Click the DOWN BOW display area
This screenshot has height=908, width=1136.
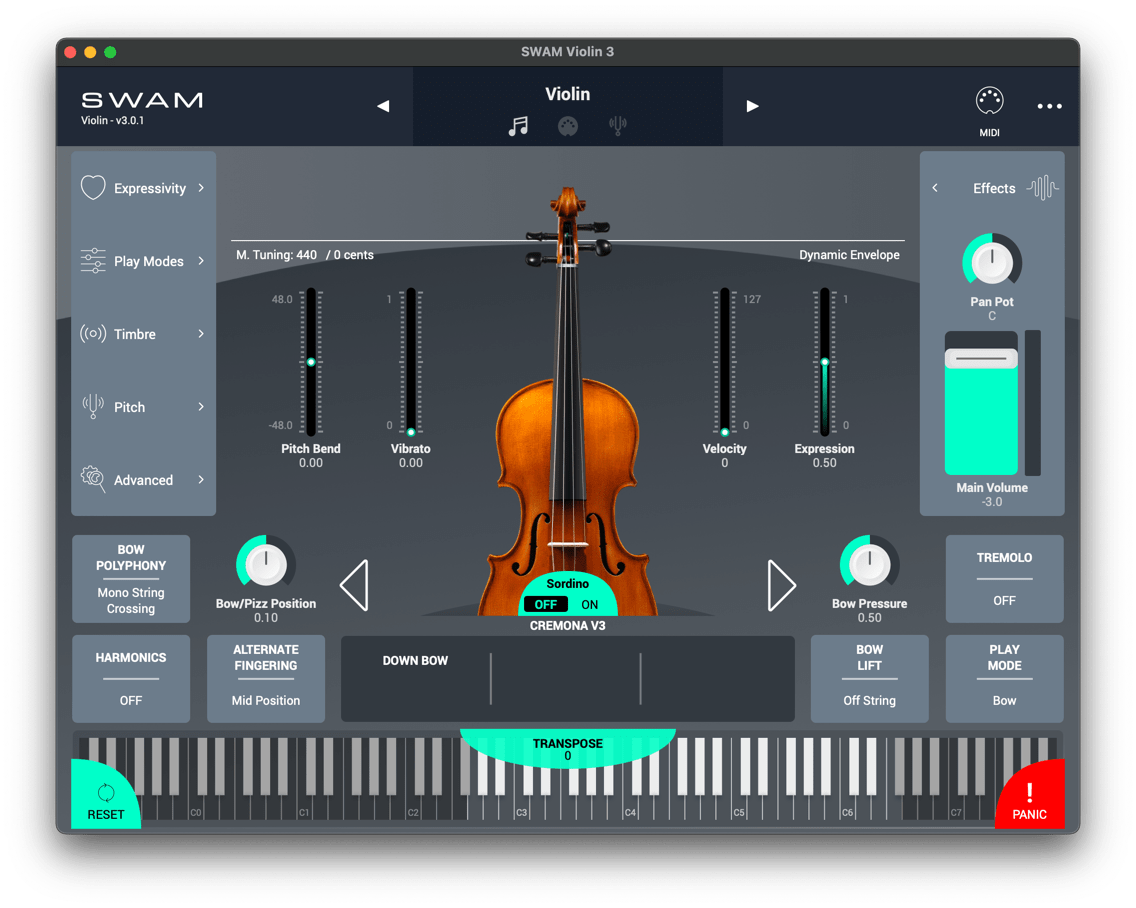[x=568, y=678]
